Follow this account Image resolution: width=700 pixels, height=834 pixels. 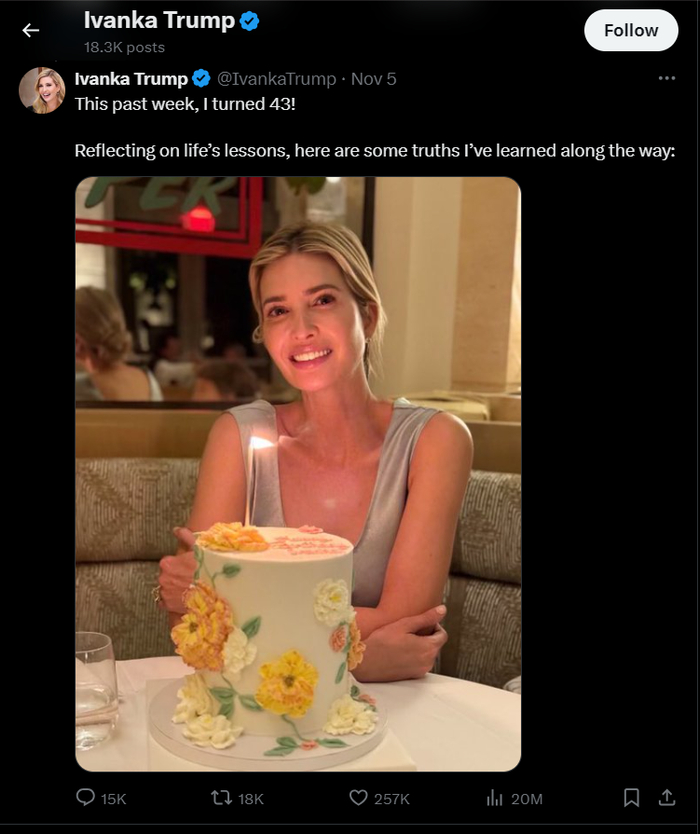pos(631,30)
